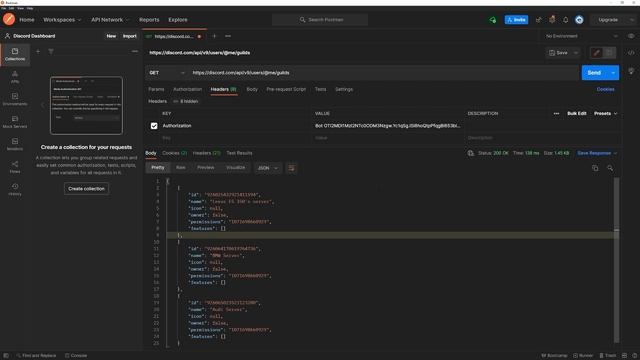Click the Send button

click(594, 73)
